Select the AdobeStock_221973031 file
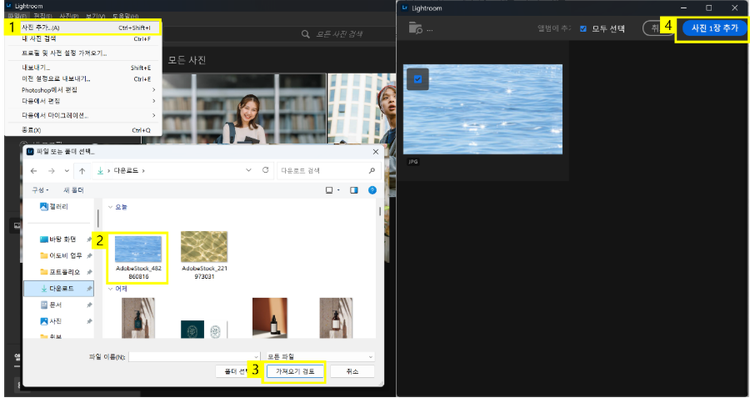Viewport: 750px width, 398px height. pos(204,255)
